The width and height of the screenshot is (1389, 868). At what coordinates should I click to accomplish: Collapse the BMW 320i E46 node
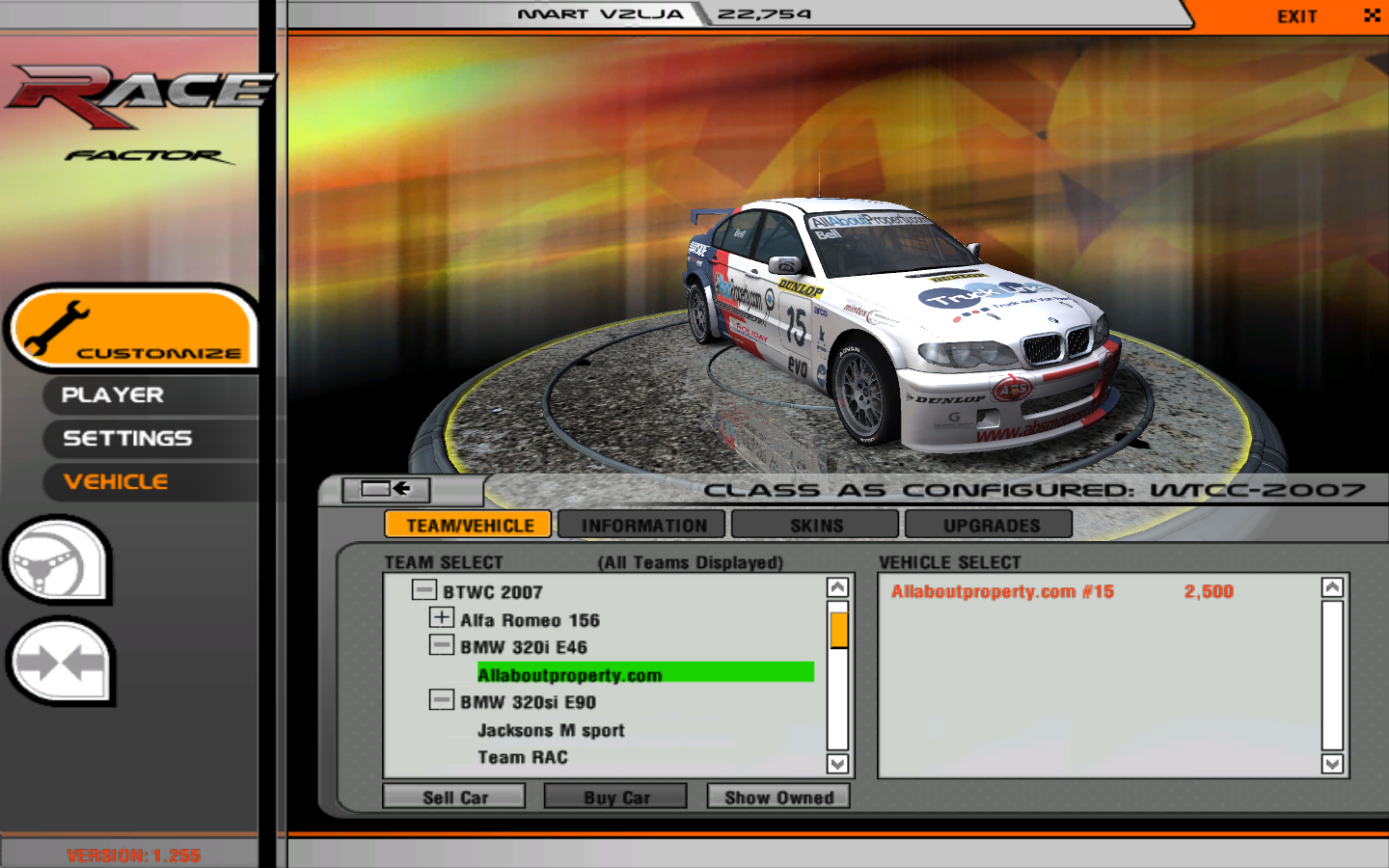(442, 644)
